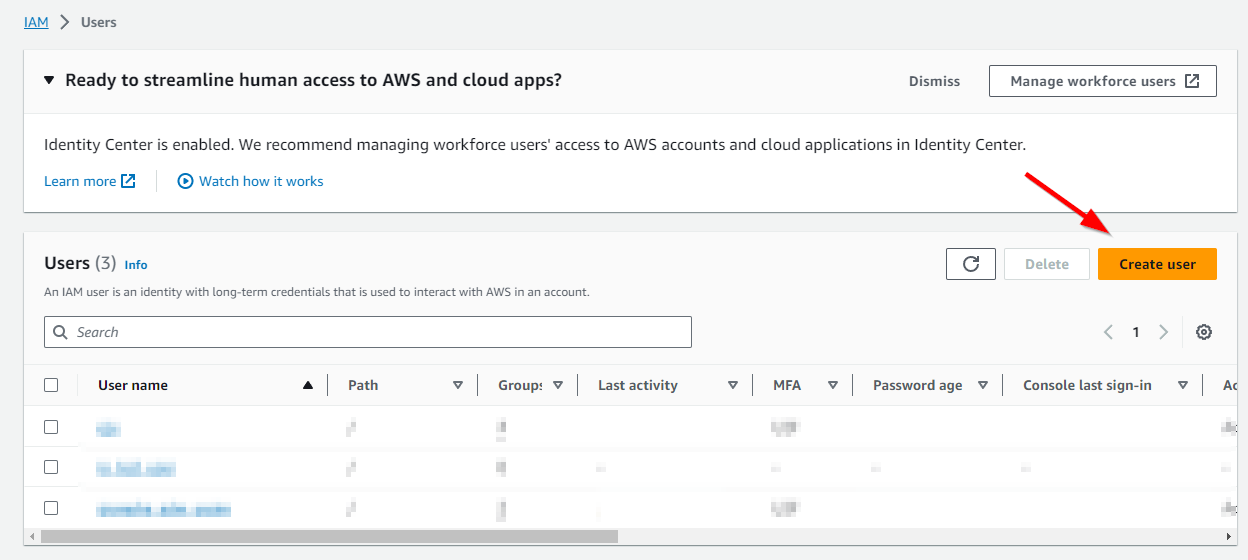Toggle the select-all users checkbox
Viewport: 1248px width, 560px height.
52,385
